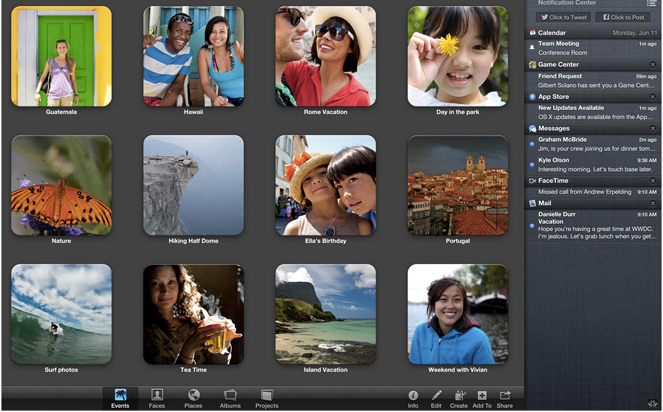The width and height of the screenshot is (663, 412).
Task: Click the App Store header icon
Action: pyautogui.click(x=532, y=97)
